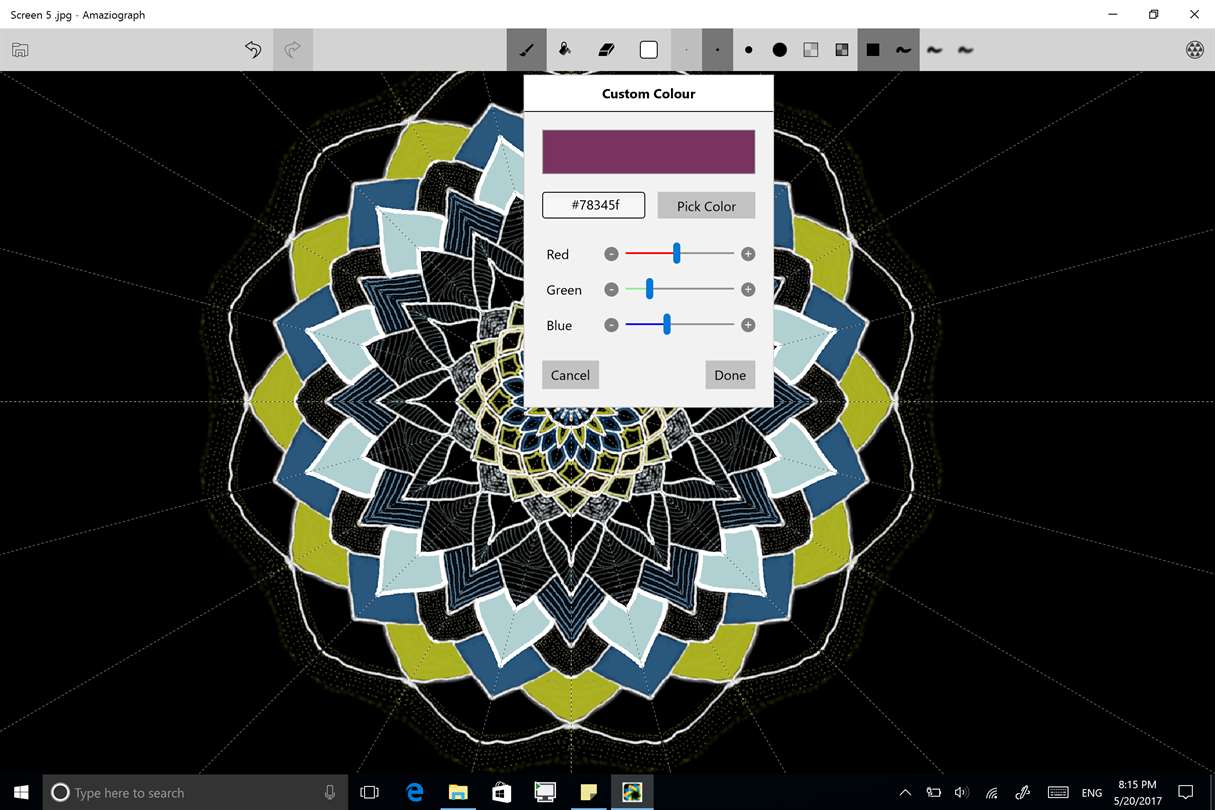1215x810 pixels.
Task: Open the clock showing 8:15 PM
Action: coord(1135,792)
